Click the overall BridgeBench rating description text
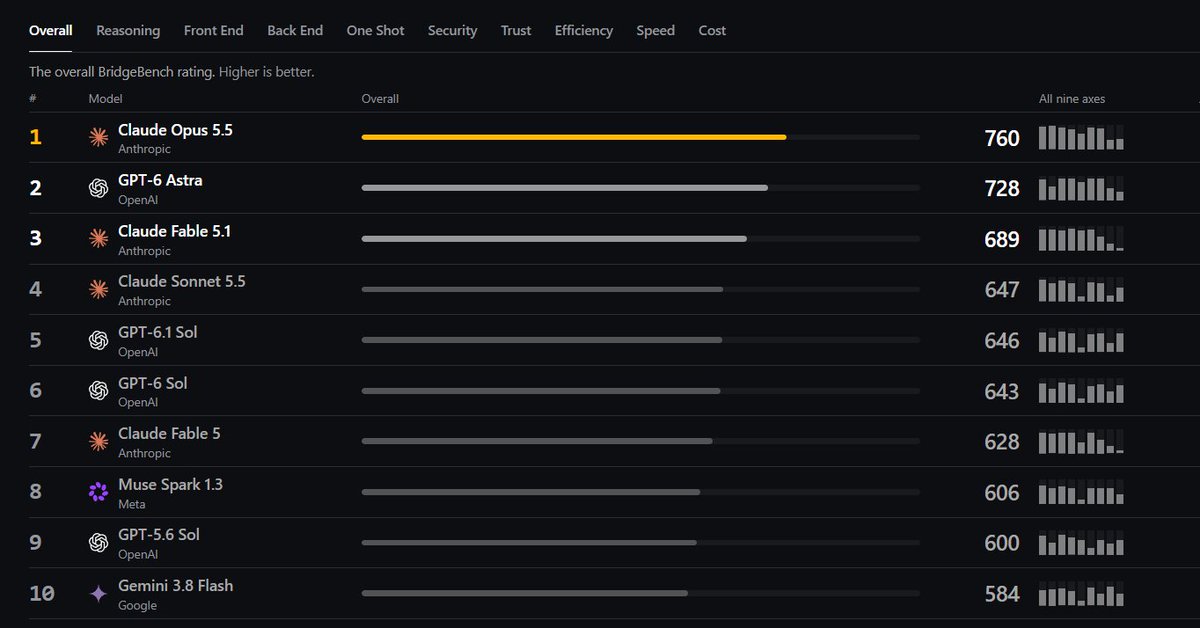Image resolution: width=1200 pixels, height=628 pixels. (x=172, y=72)
